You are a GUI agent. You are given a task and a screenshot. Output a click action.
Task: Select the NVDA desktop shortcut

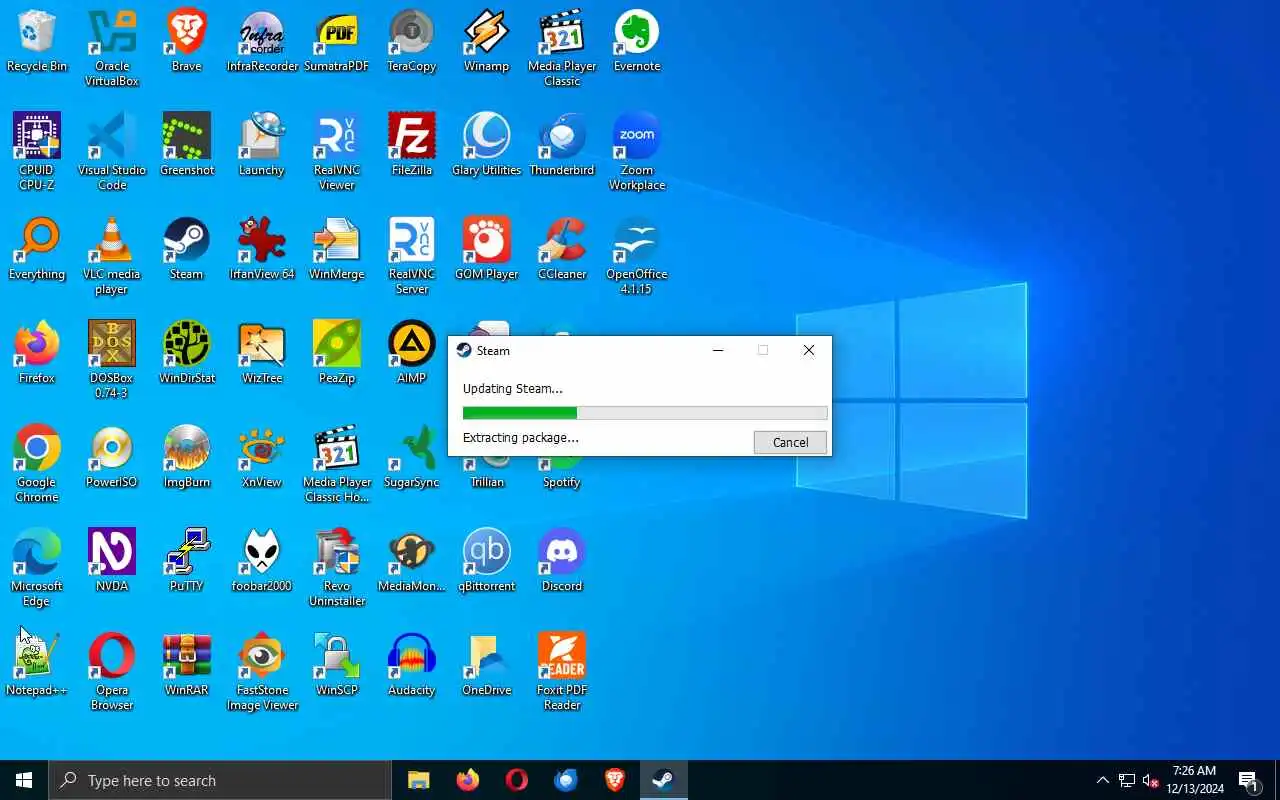tap(112, 561)
